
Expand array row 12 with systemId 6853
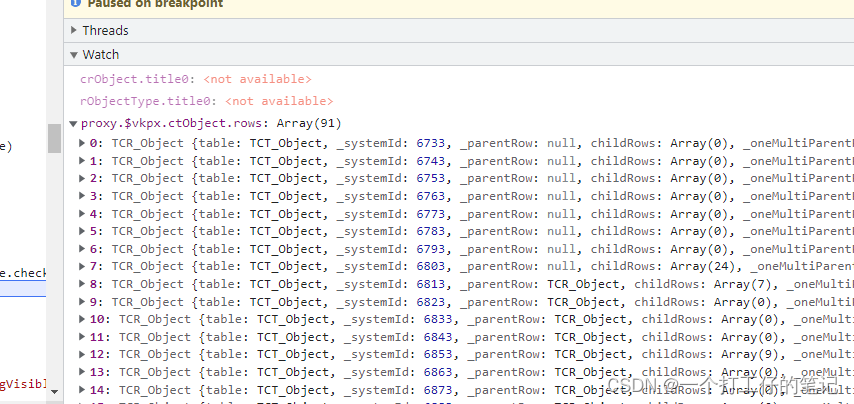(82, 354)
